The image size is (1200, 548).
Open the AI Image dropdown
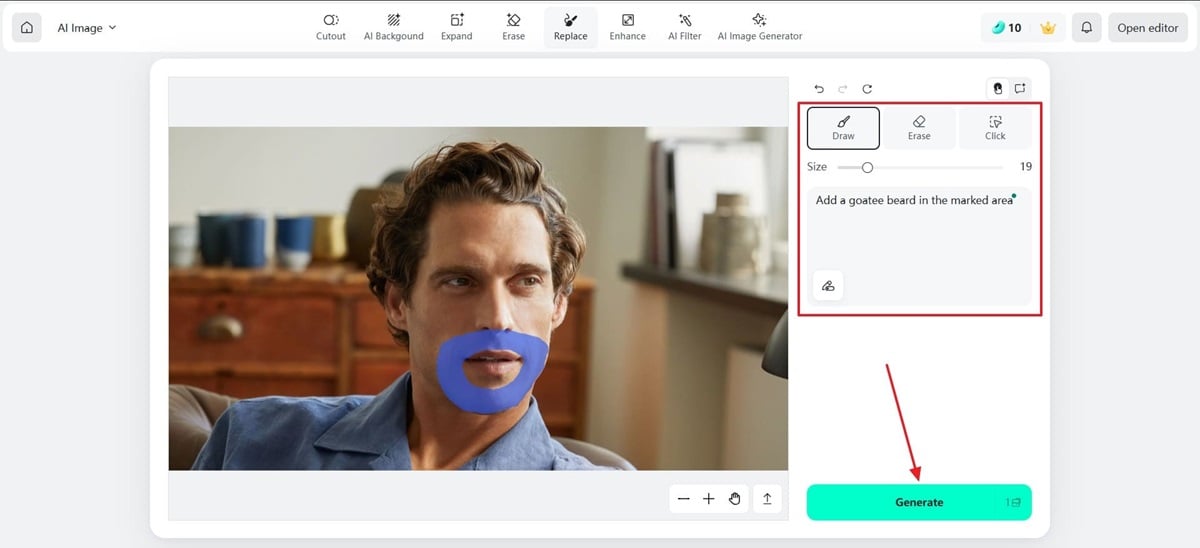87,28
